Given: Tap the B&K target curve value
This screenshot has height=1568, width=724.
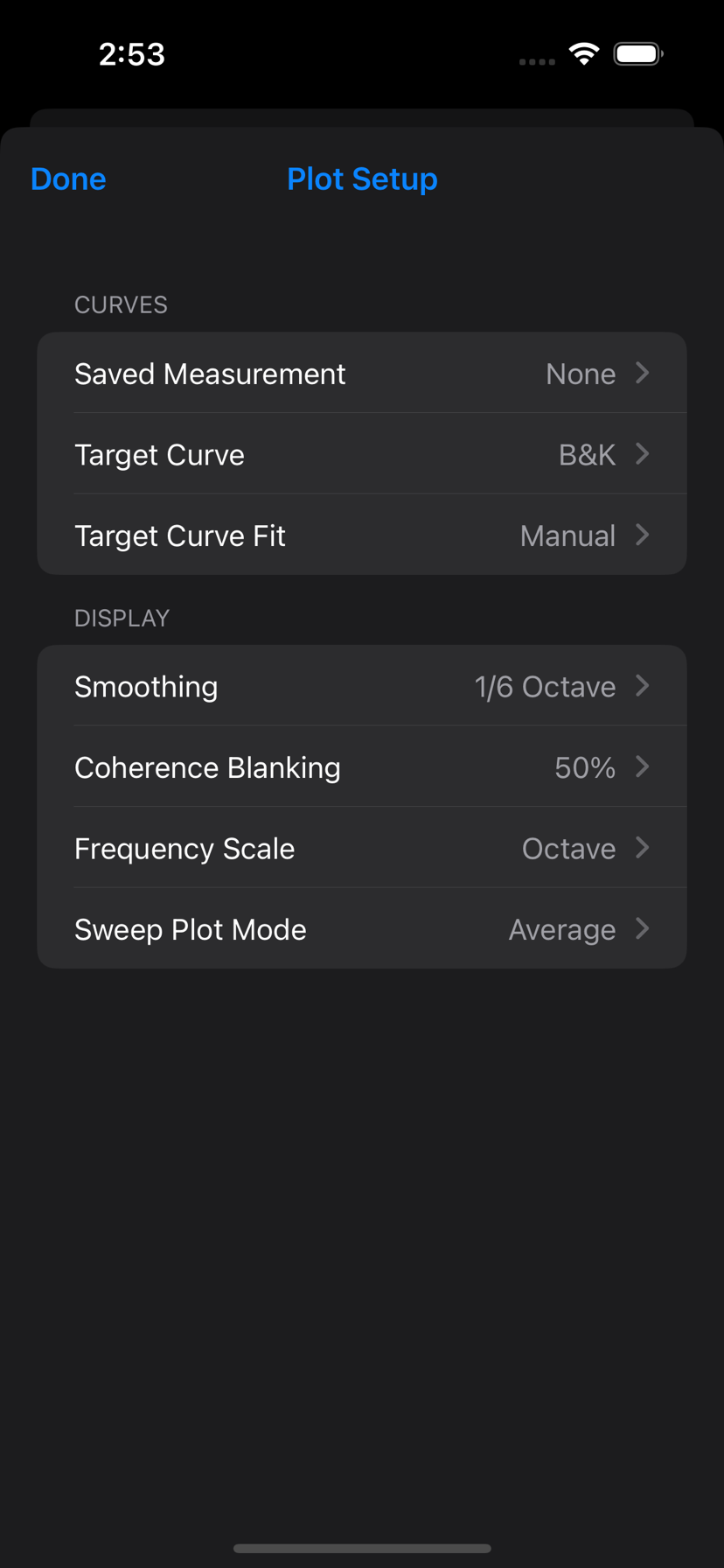Looking at the screenshot, I should [587, 455].
